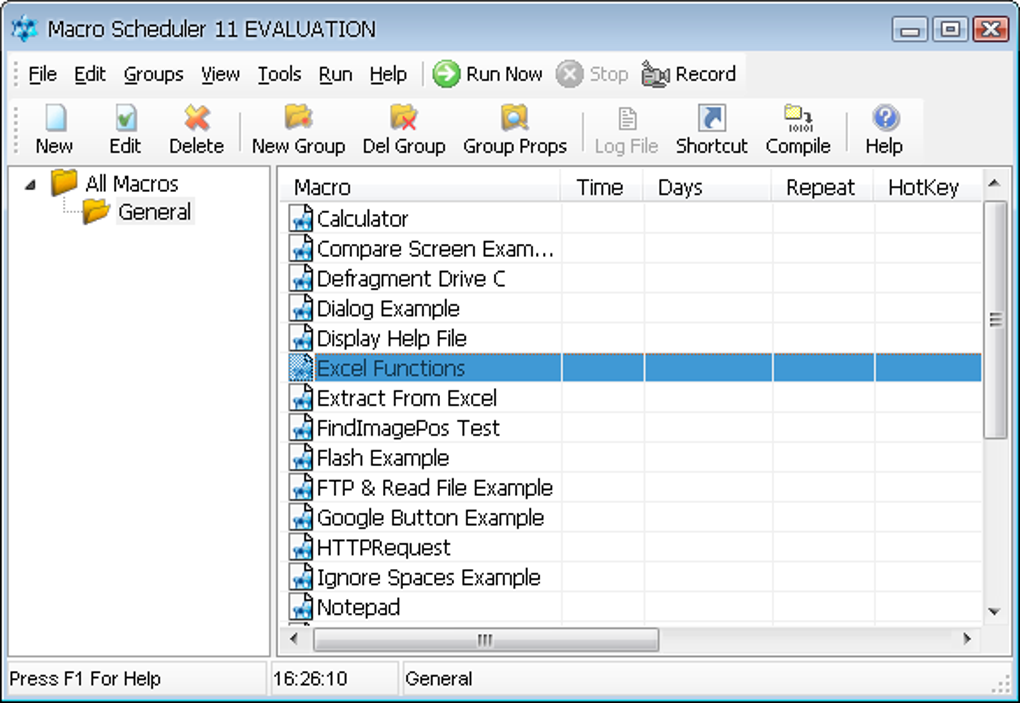Screen dimensions: 1020x703
Task: Click the Macro Scheduler title bar app icon
Action: pos(25,29)
